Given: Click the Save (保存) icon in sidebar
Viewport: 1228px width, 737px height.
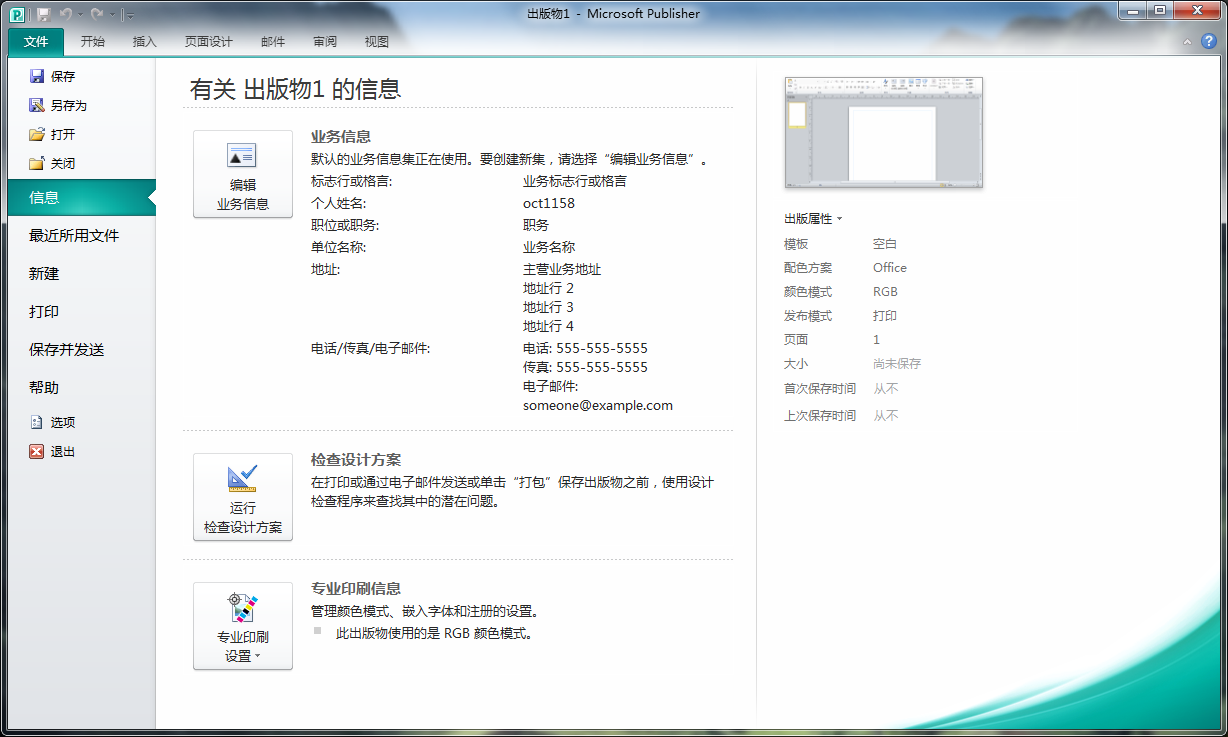Looking at the screenshot, I should [x=37, y=76].
